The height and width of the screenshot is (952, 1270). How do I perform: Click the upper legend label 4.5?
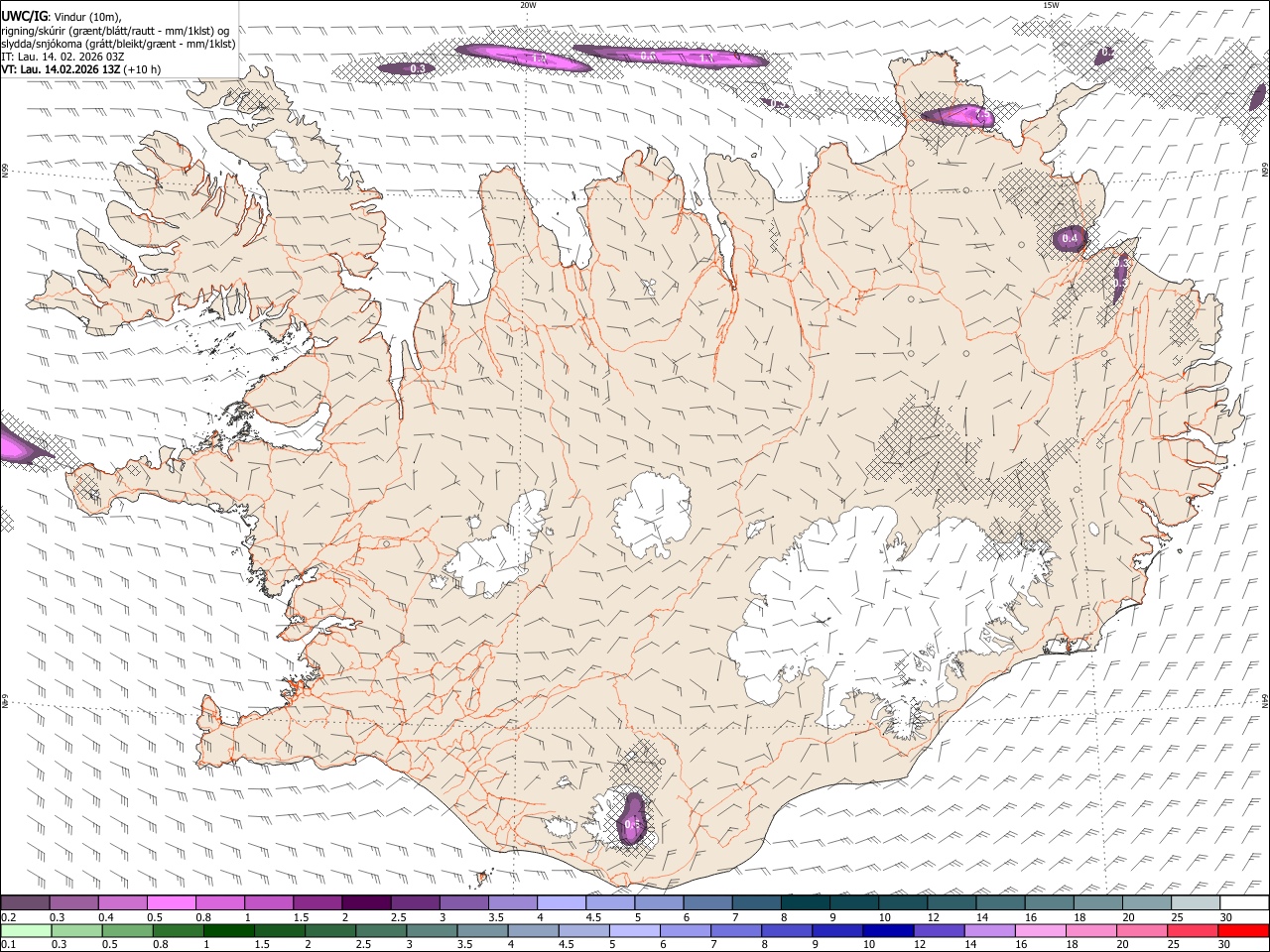593,918
